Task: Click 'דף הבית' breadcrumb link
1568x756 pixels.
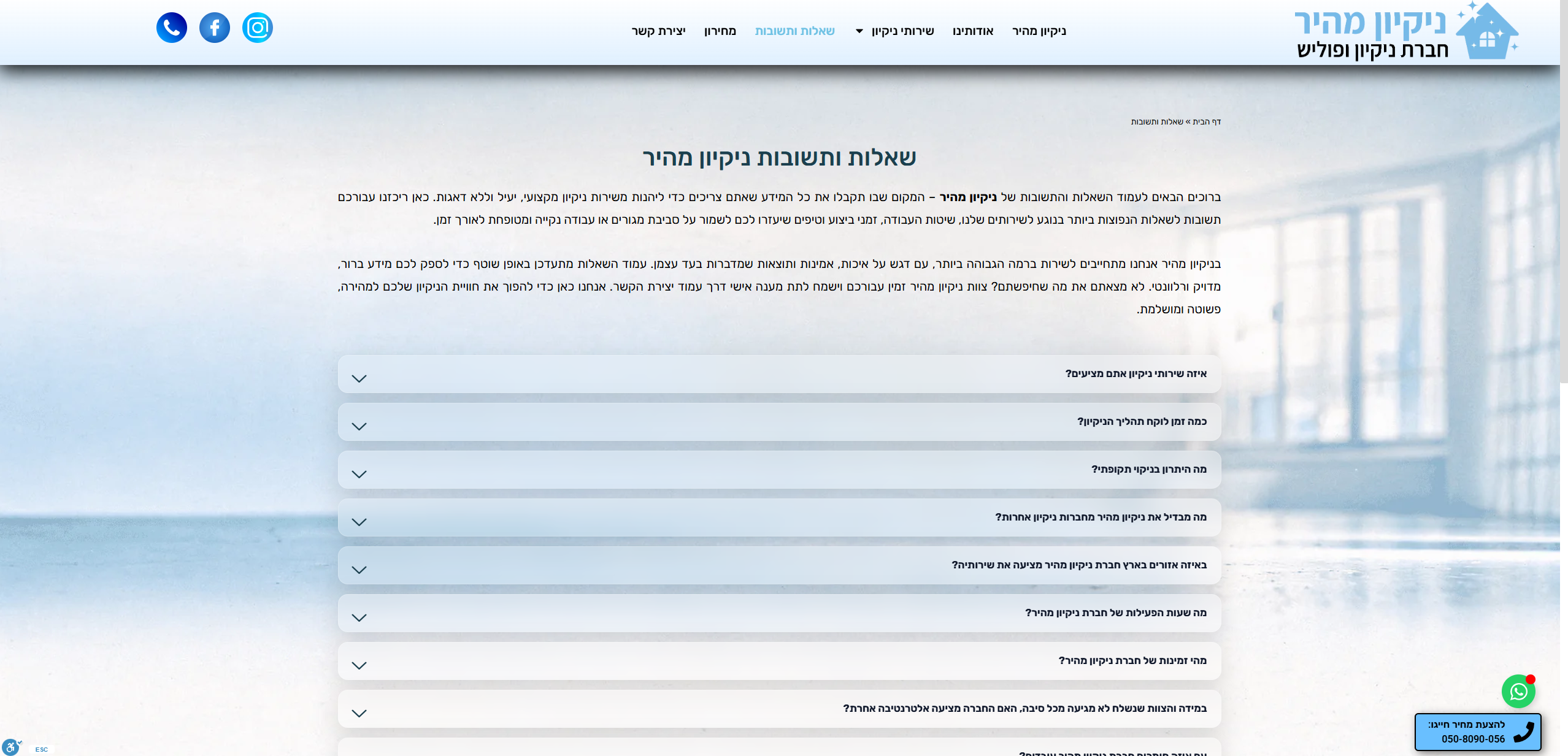Action: point(1207,122)
